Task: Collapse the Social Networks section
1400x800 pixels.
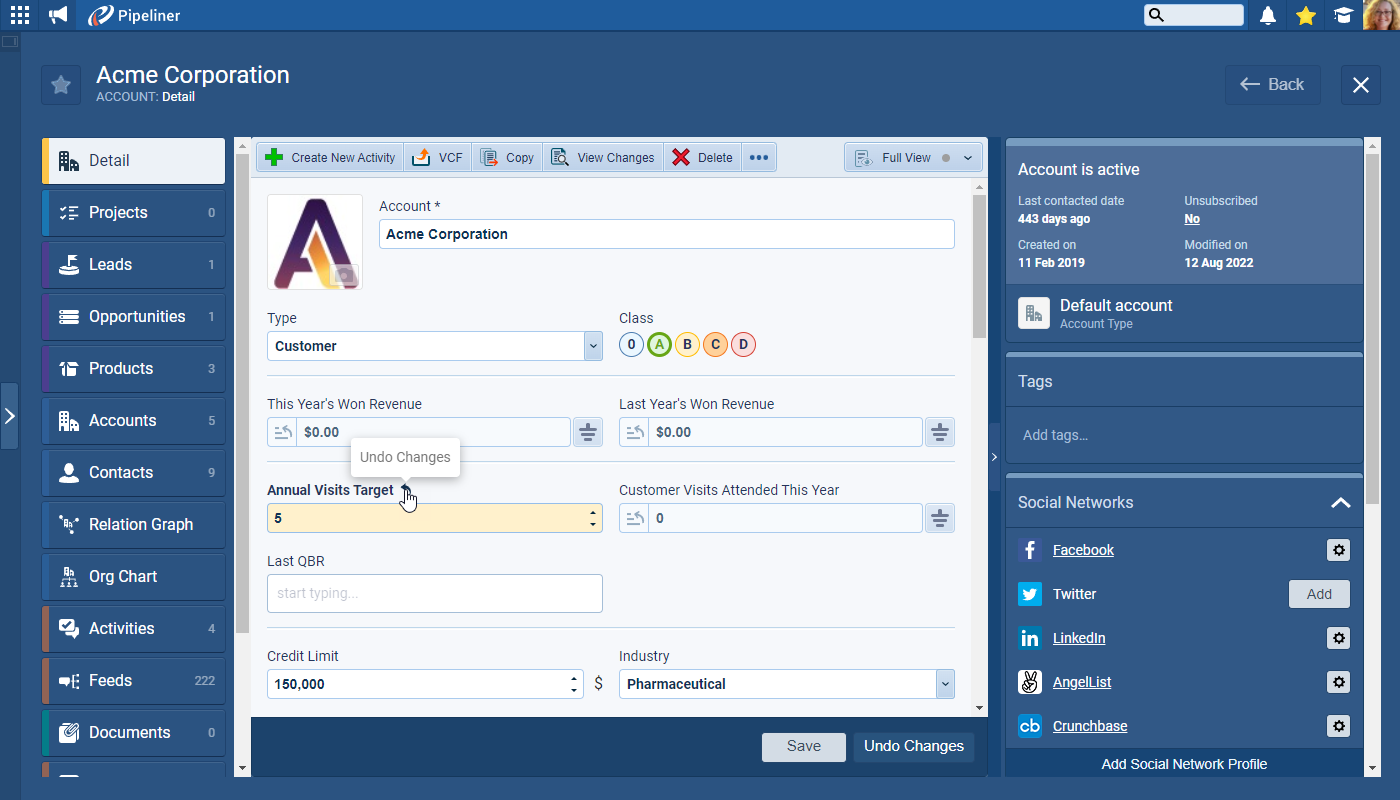Action: 1340,503
